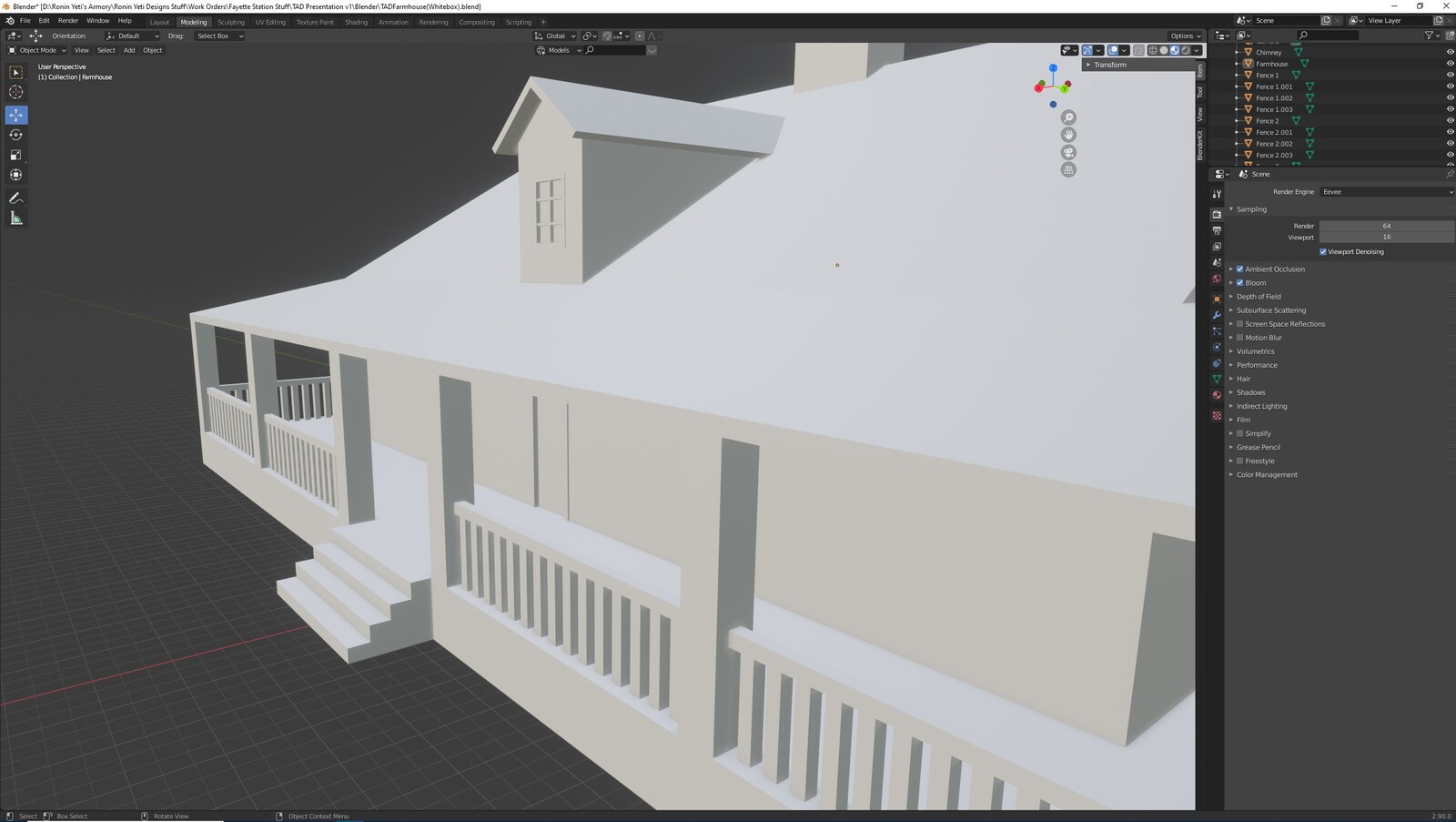Viewport: 1456px width, 822px height.
Task: Toggle the viewport overlays button
Action: 1113,50
